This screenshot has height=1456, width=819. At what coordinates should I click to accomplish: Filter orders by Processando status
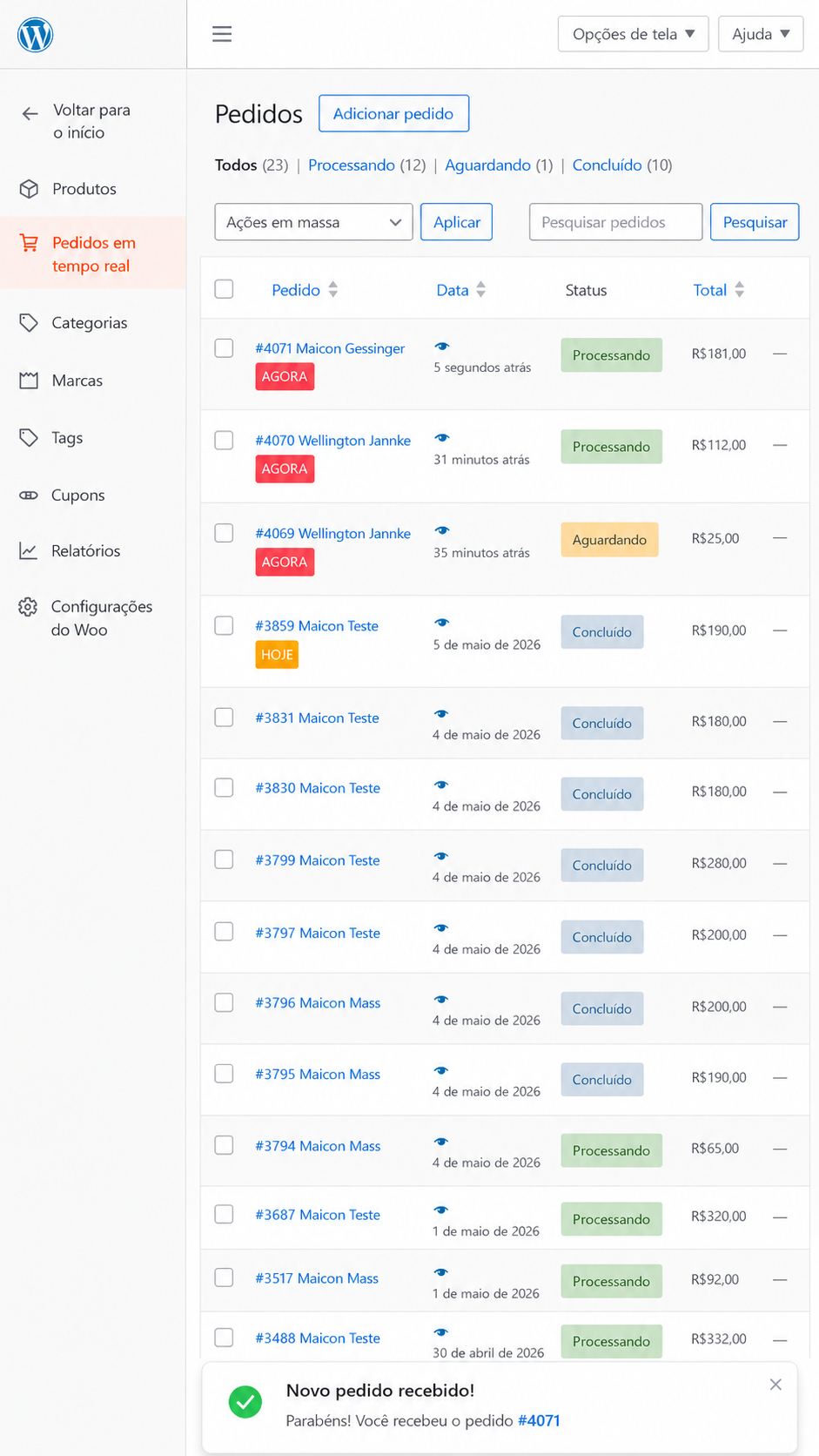point(352,165)
